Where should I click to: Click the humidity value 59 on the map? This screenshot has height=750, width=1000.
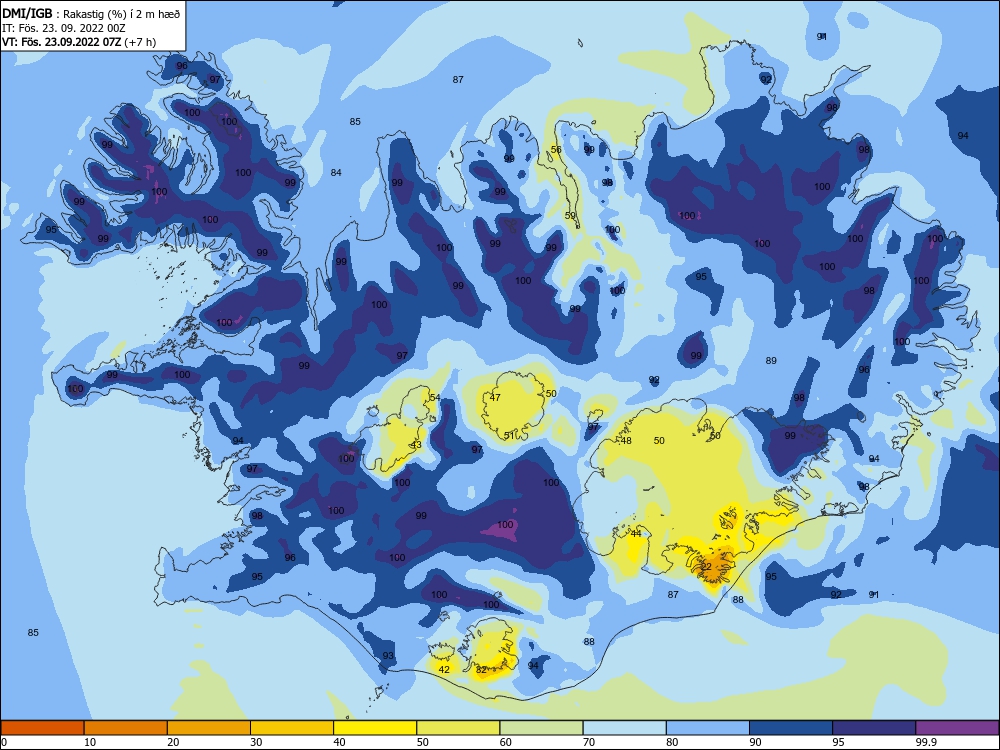pyautogui.click(x=570, y=216)
